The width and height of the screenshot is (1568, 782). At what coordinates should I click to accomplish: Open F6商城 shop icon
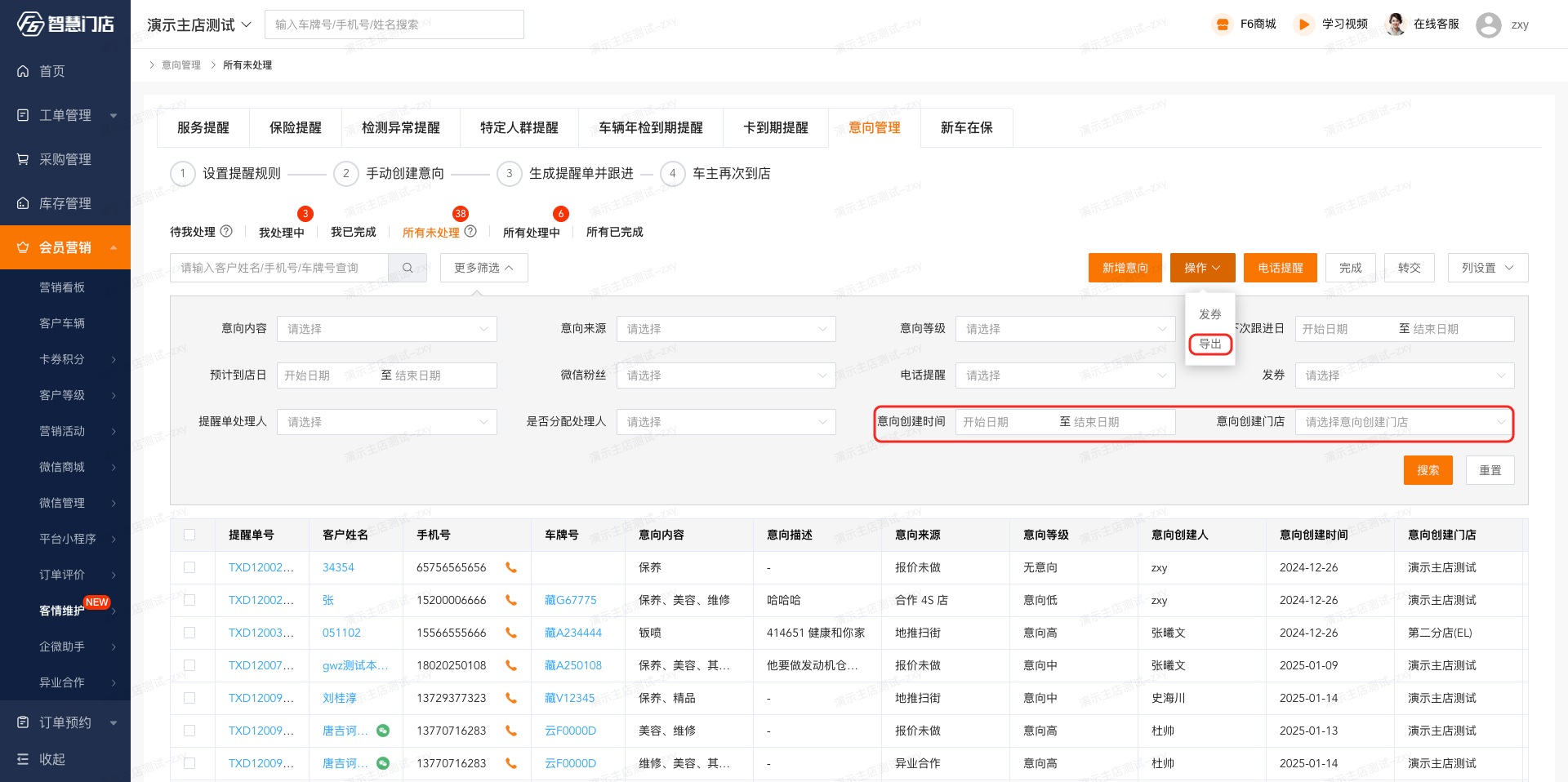pyautogui.click(x=1222, y=24)
